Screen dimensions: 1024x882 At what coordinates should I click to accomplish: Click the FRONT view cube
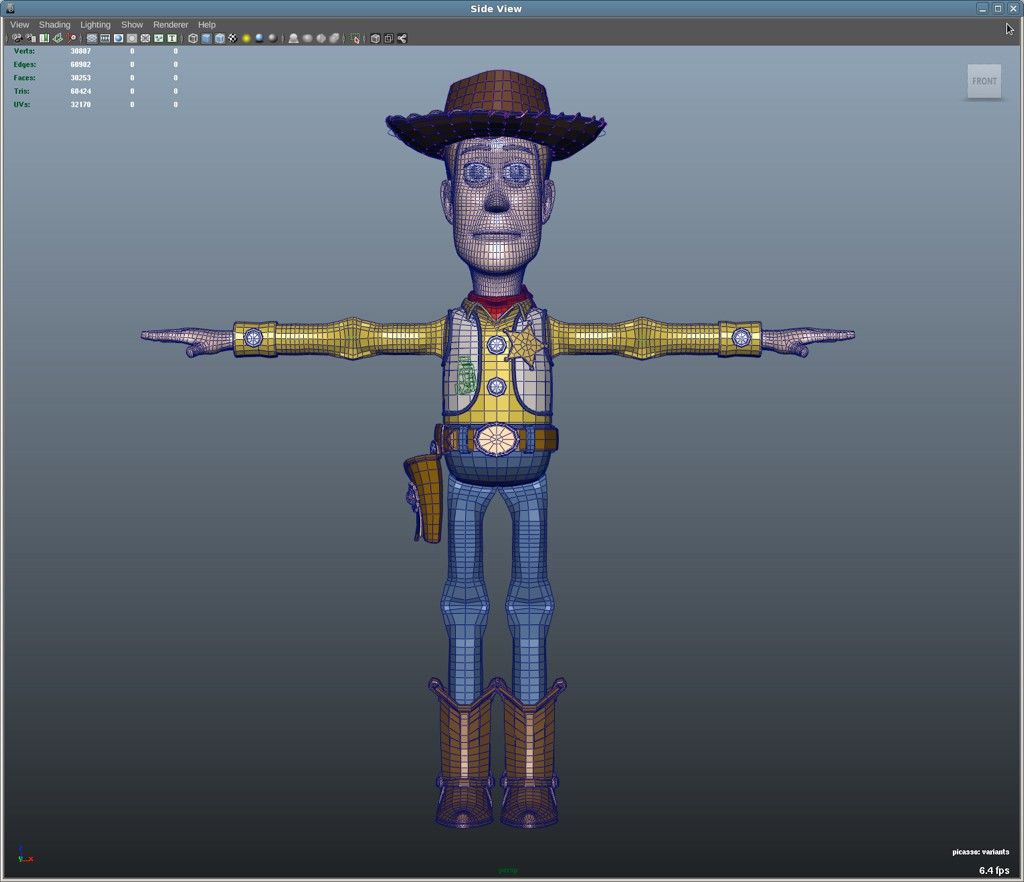click(x=984, y=81)
